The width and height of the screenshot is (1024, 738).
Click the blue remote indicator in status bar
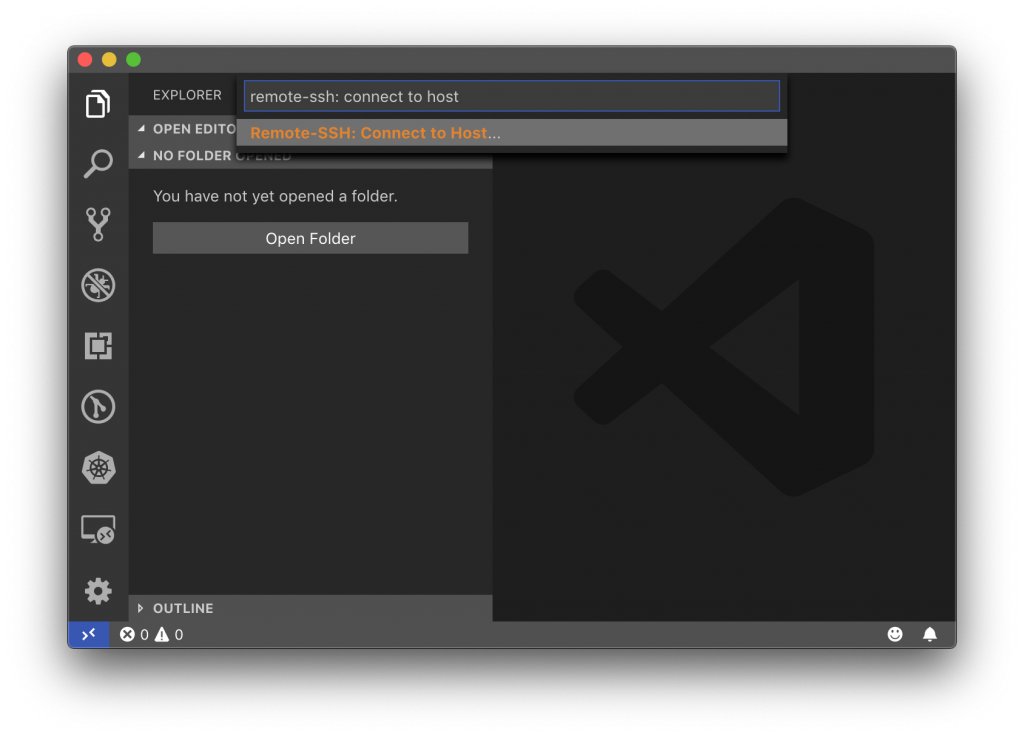pyautogui.click(x=89, y=634)
